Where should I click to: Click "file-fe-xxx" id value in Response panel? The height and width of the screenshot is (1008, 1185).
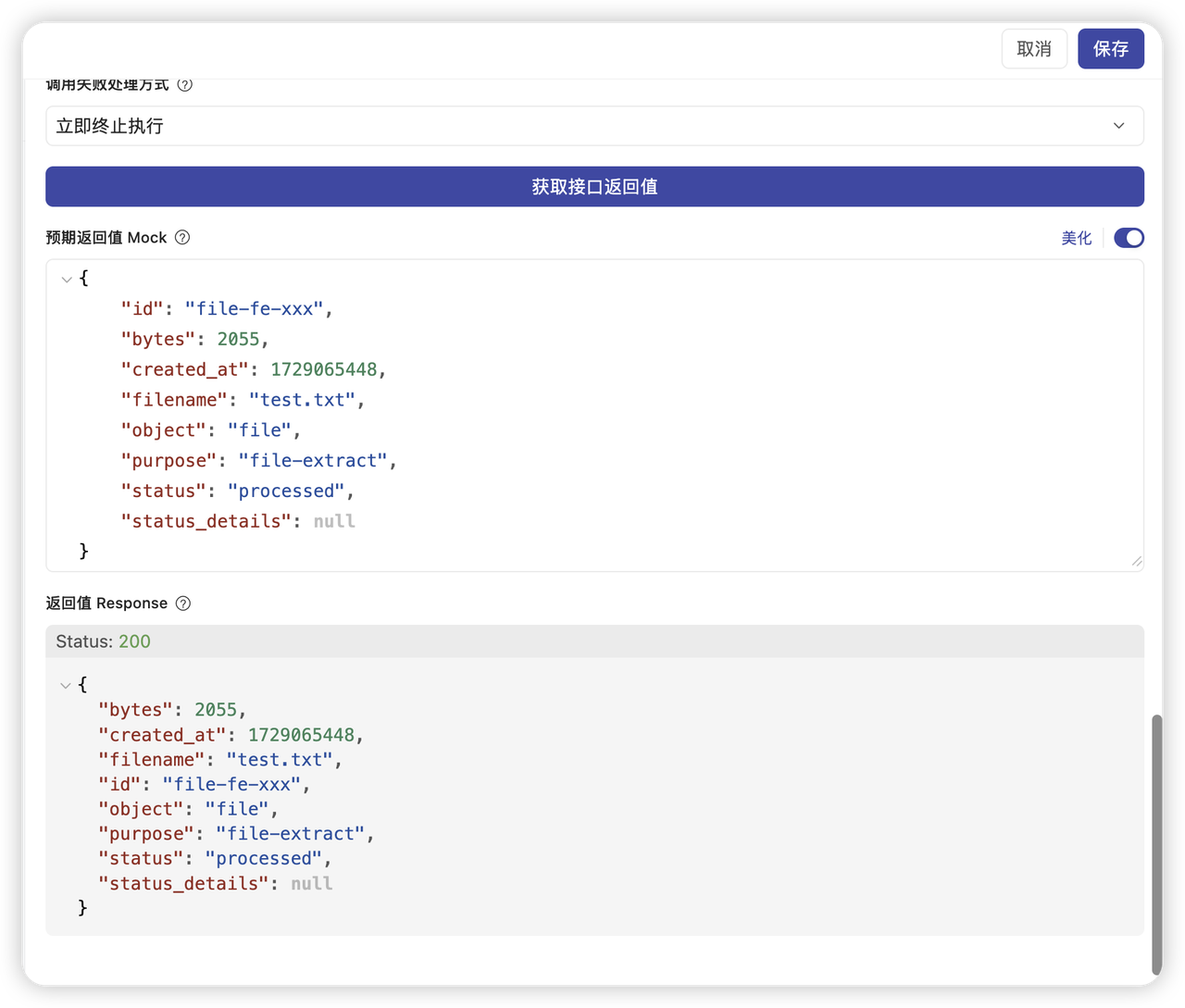232,784
